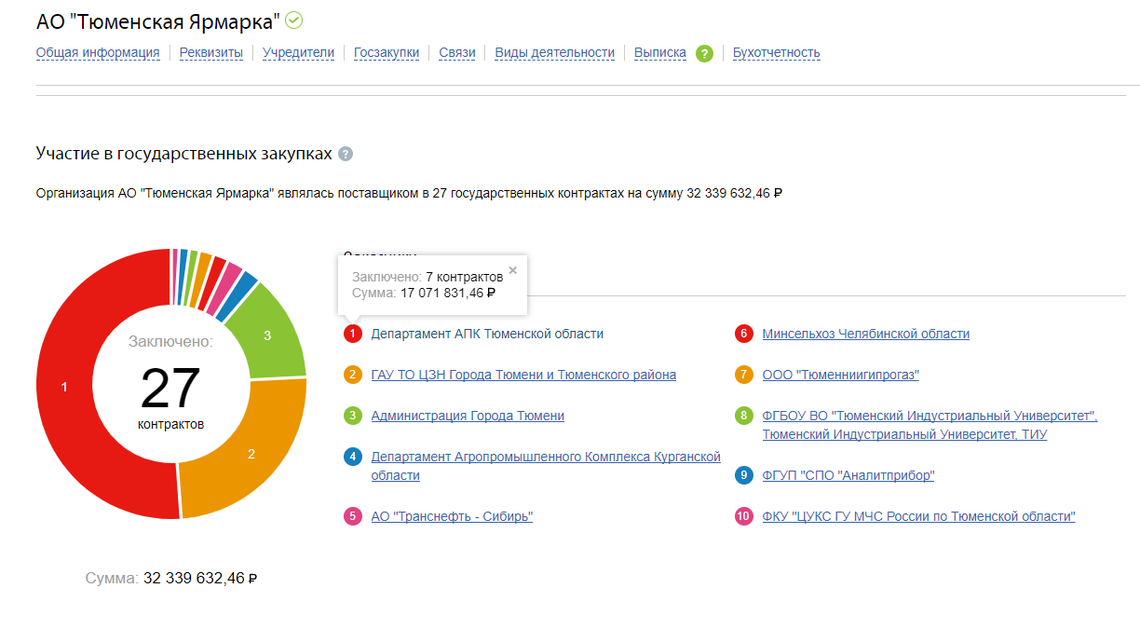1140x629 pixels.
Task: Click the tooltip amount 17 071 831,46 ₽
Action: point(448,293)
